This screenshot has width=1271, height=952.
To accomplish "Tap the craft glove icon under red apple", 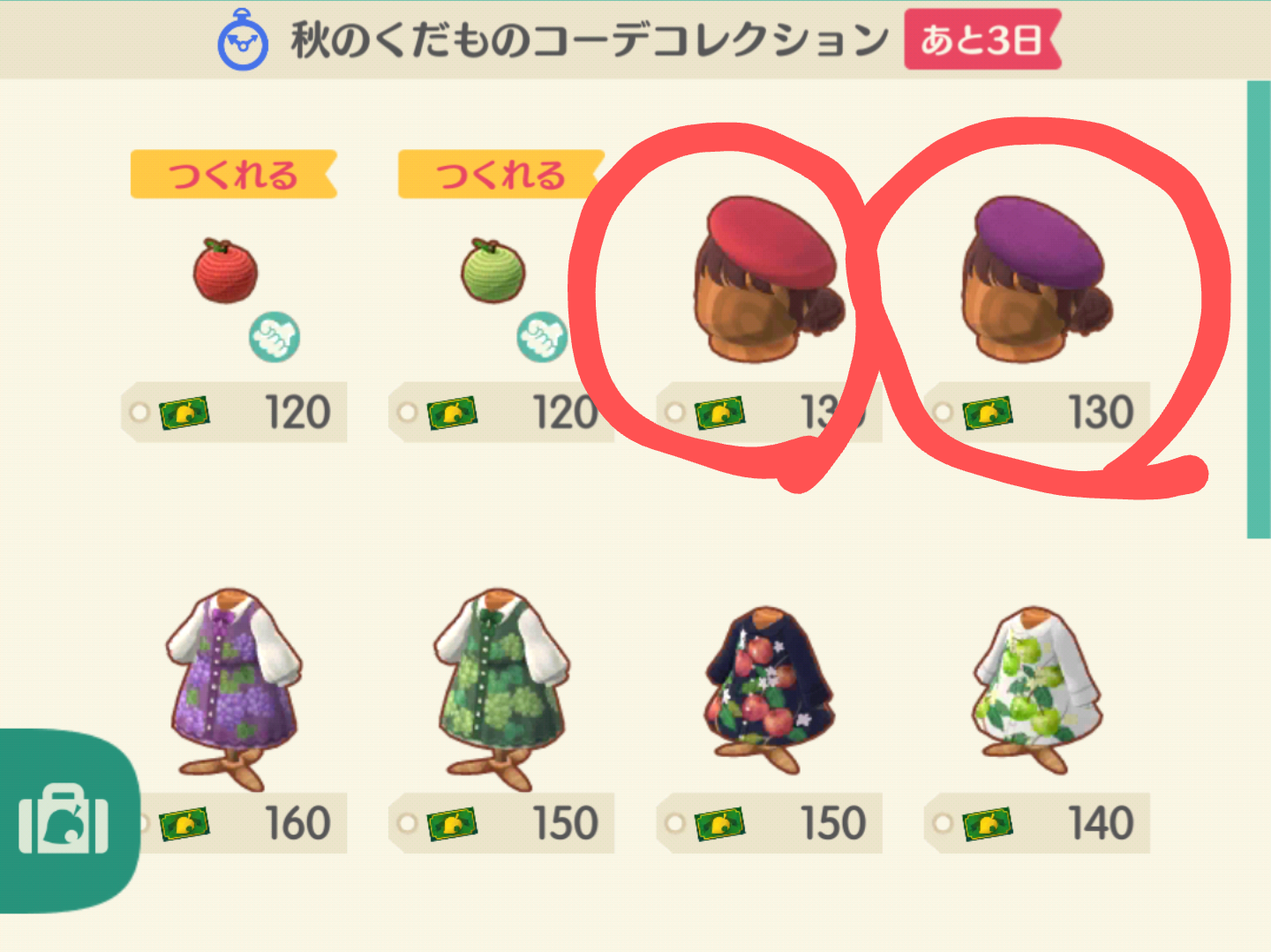I will coord(275,337).
